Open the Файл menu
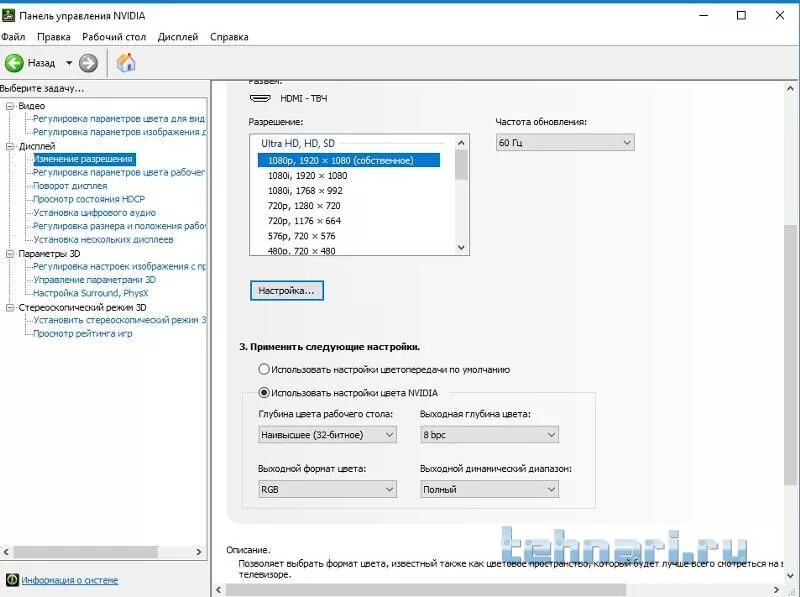 [x=13, y=37]
